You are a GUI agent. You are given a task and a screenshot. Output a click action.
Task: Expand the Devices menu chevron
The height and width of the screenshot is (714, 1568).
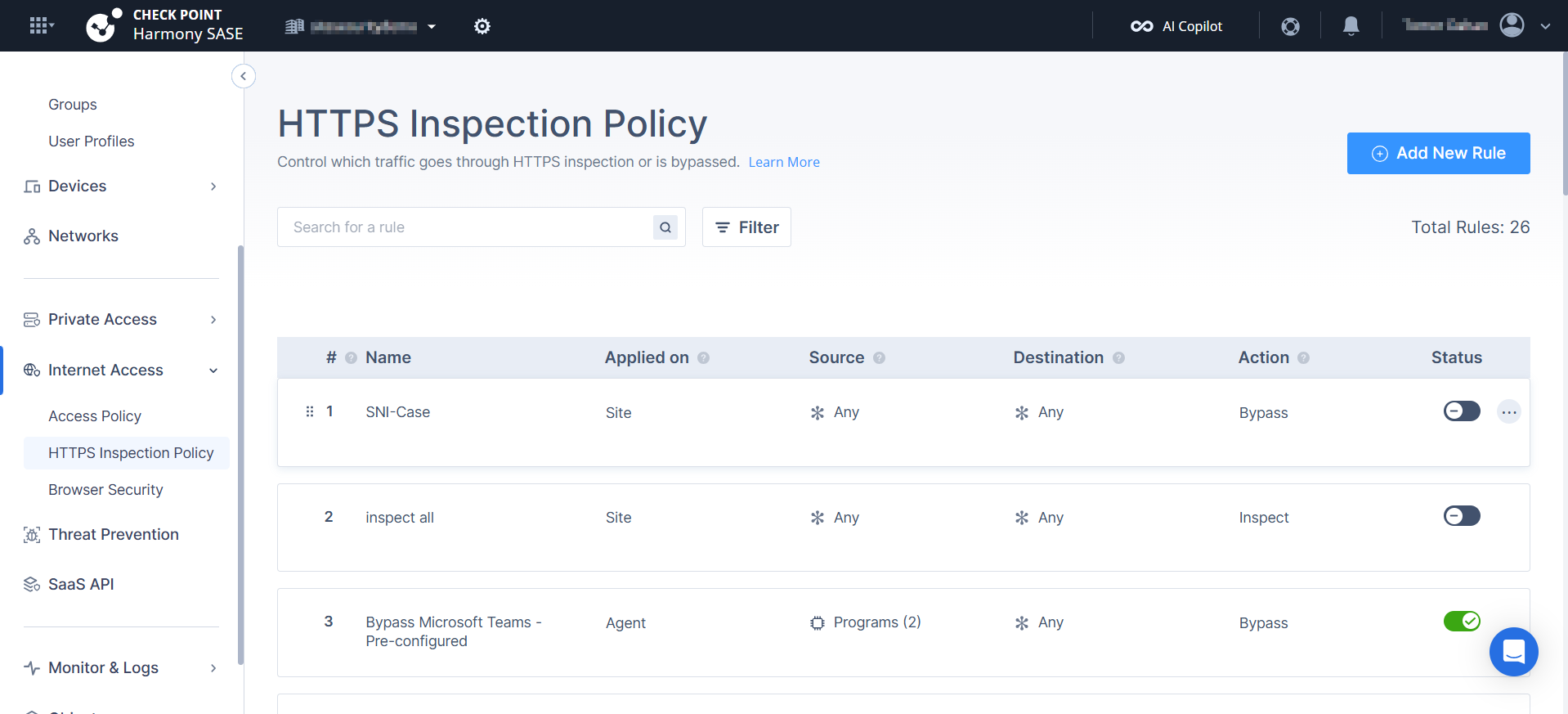click(213, 186)
